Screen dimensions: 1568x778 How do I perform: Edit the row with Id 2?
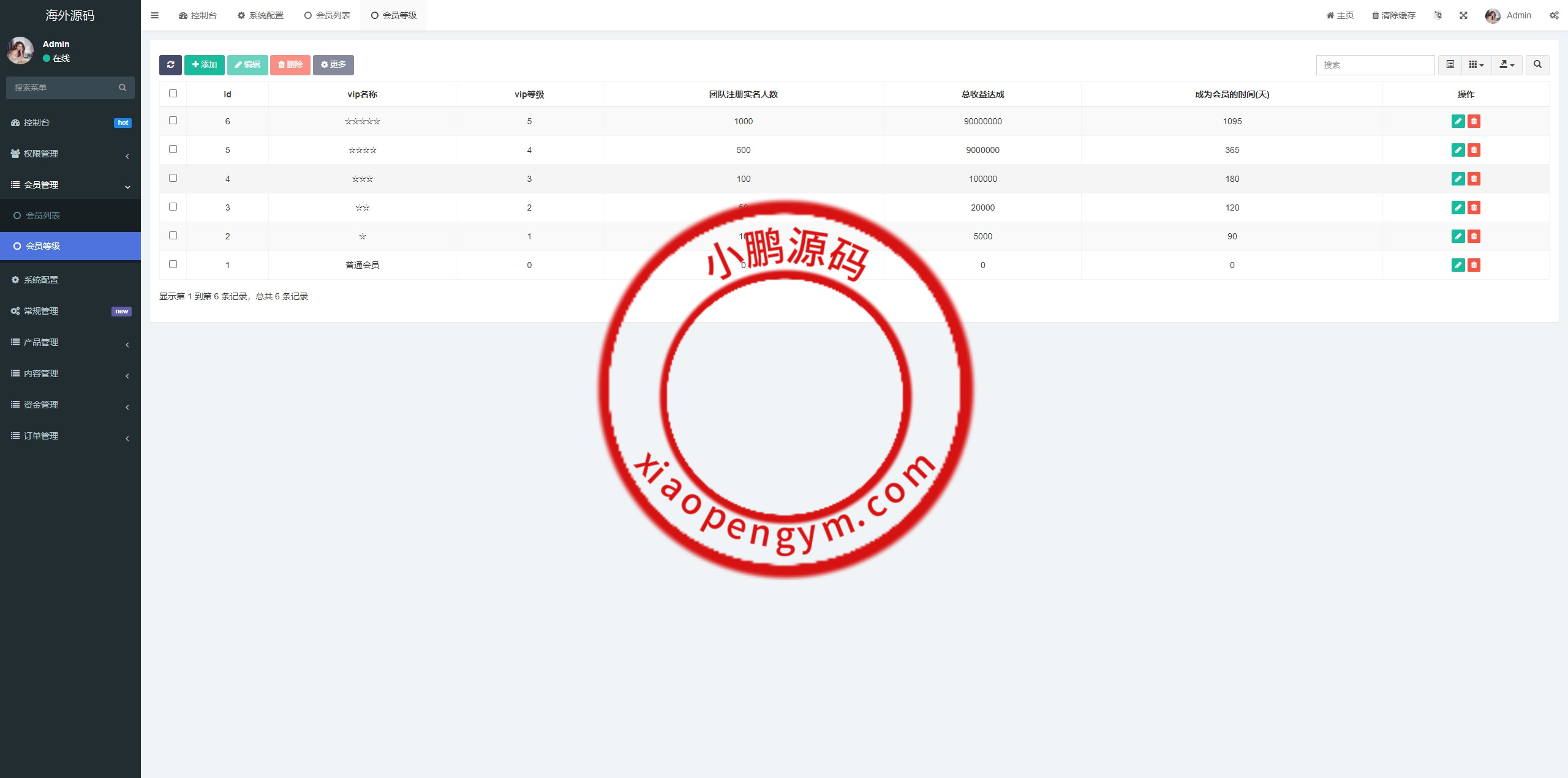click(x=1458, y=236)
